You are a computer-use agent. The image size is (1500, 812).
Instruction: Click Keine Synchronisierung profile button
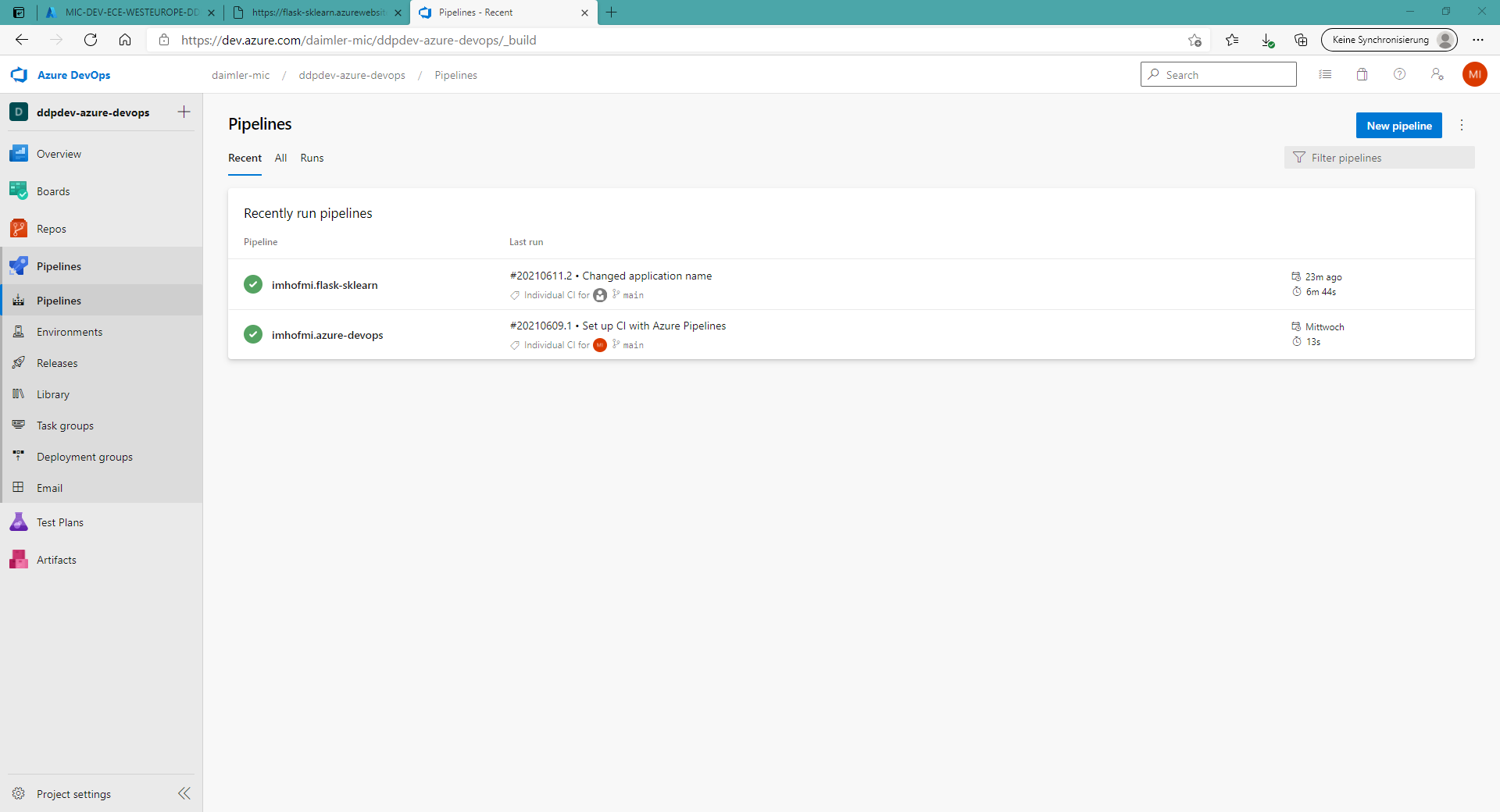1389,40
